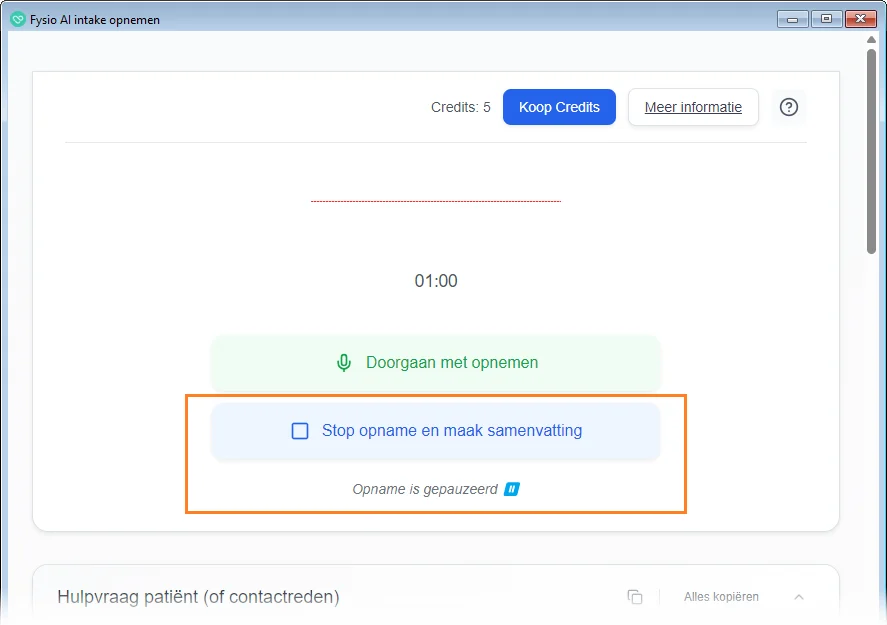
Task: Click Alles kopiëren in the Hulpvraag section
Action: [721, 597]
